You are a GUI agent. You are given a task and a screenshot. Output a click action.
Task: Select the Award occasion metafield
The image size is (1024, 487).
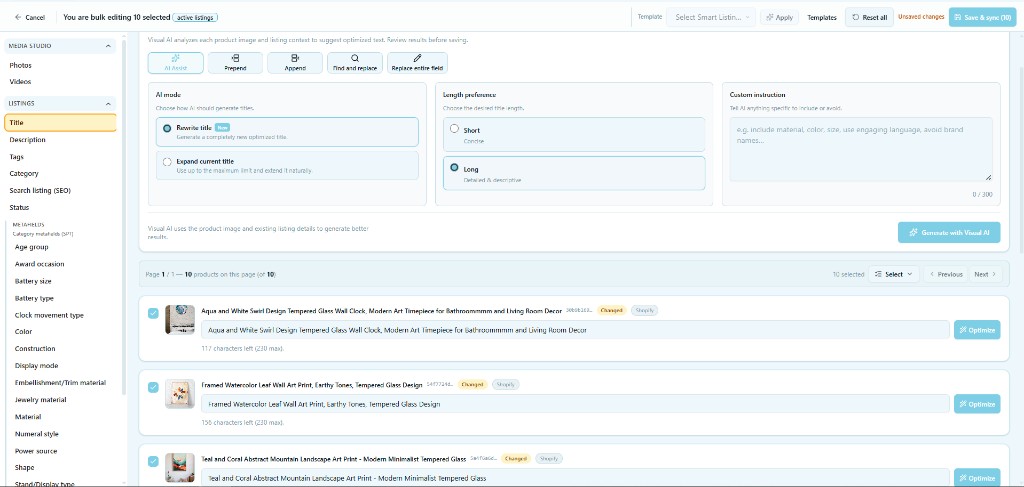(x=39, y=264)
